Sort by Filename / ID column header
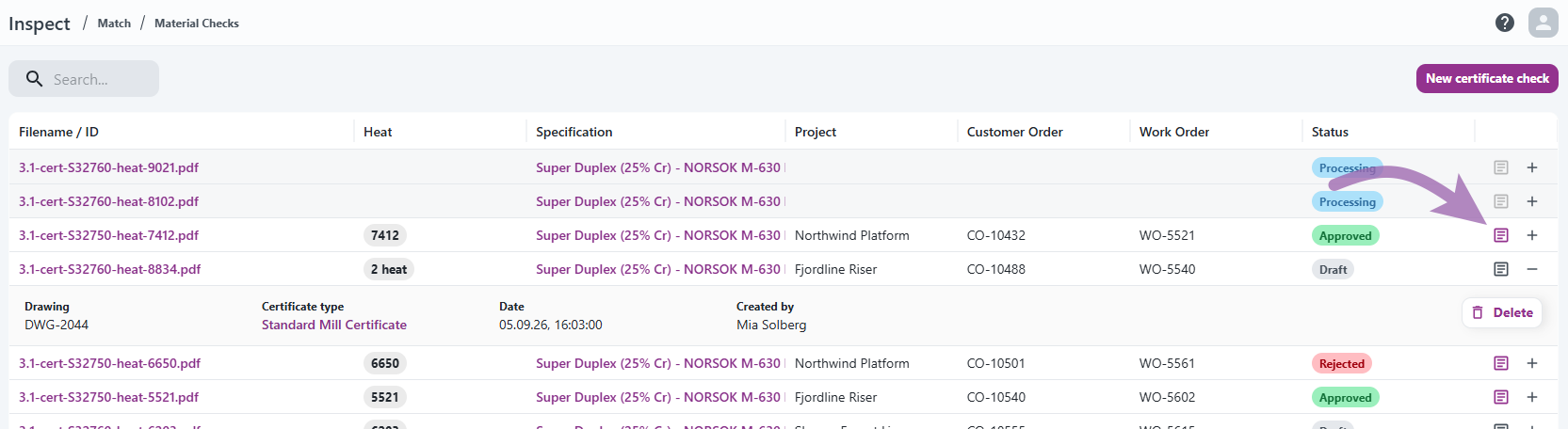The height and width of the screenshot is (429, 1568). pos(58,132)
